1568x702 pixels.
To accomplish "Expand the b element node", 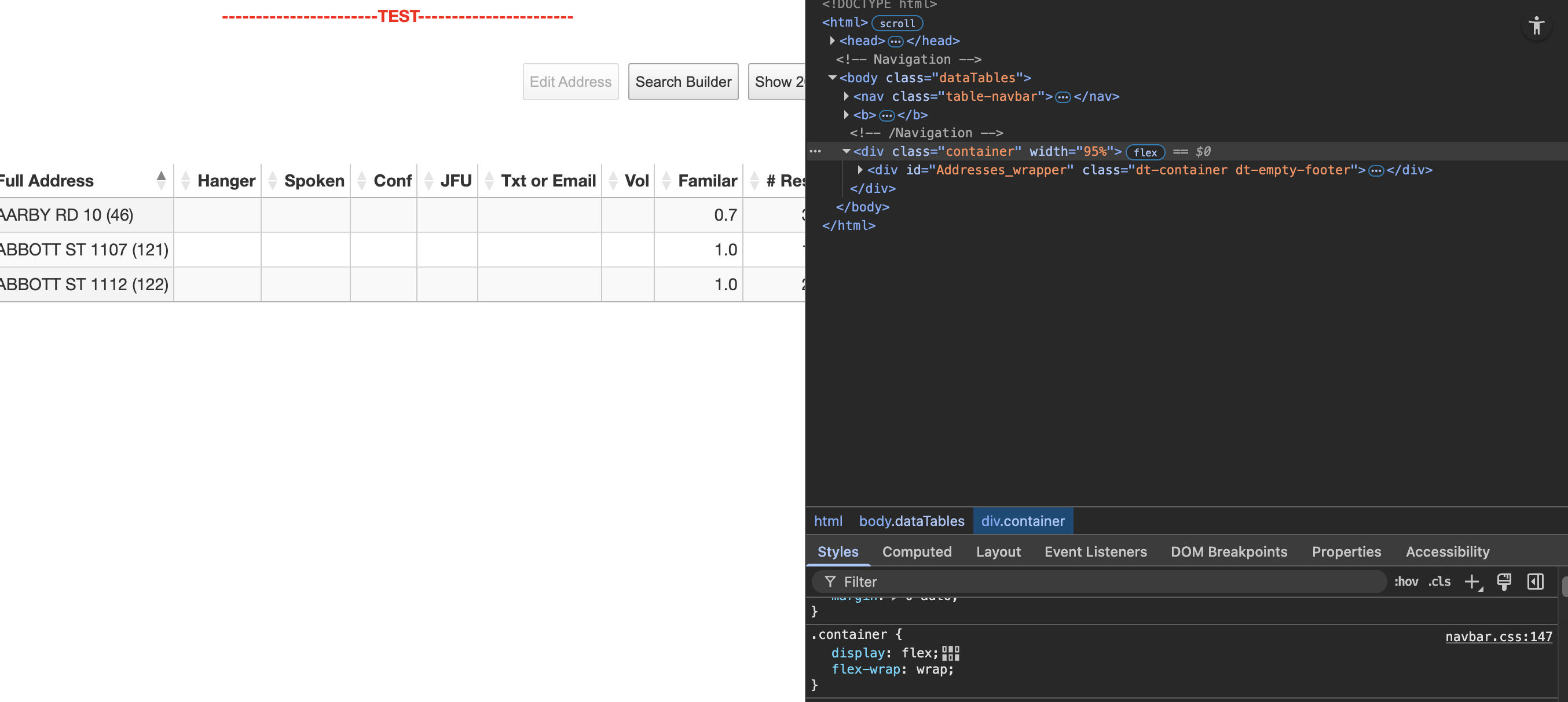I will 846,115.
